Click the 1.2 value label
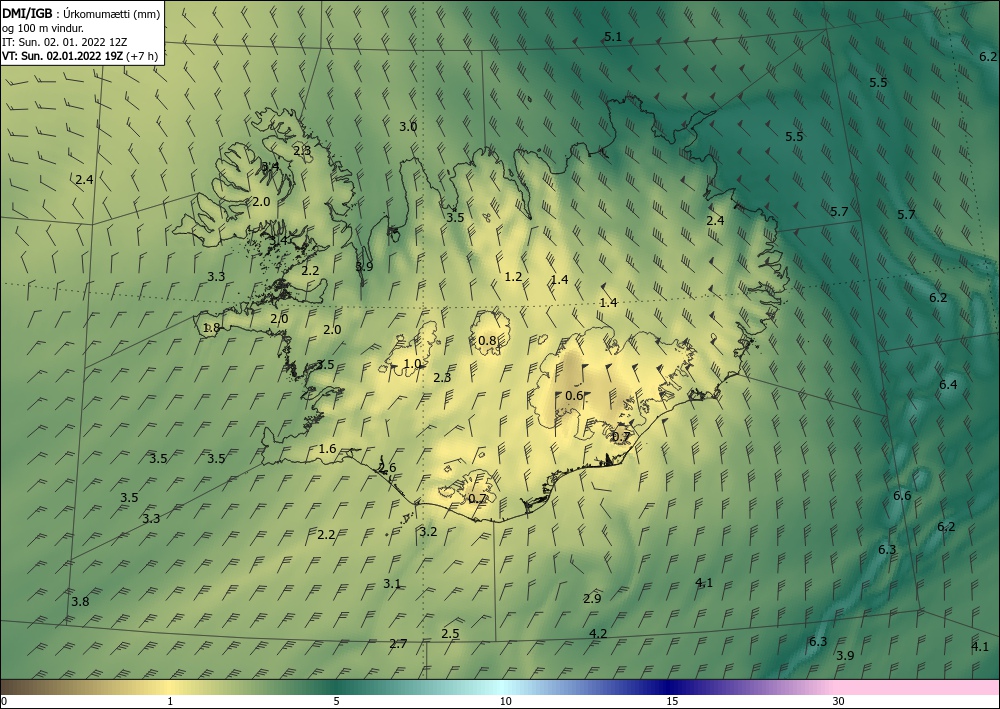Screen dimensions: 1000x709 513,277
